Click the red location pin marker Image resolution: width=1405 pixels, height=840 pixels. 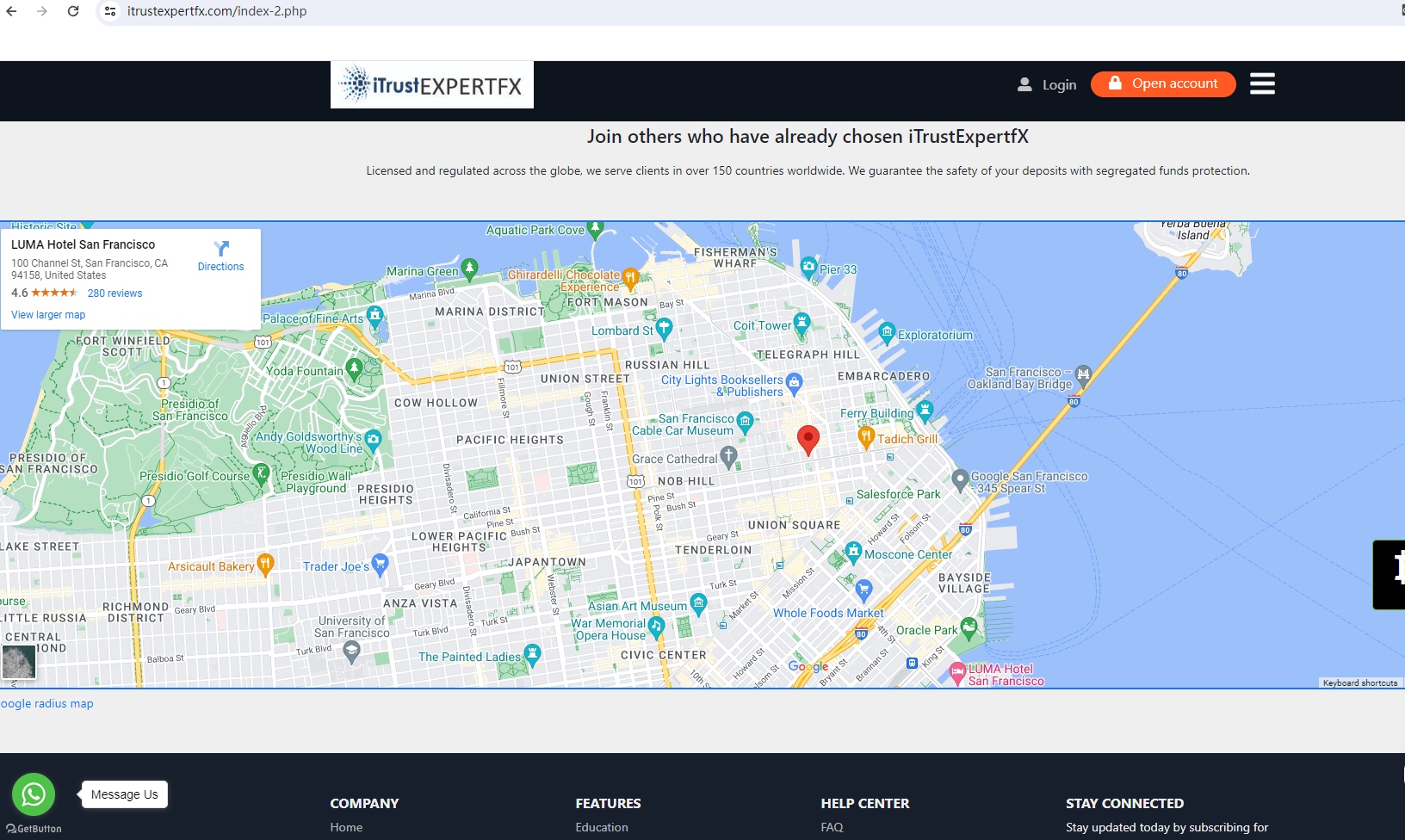coord(808,440)
